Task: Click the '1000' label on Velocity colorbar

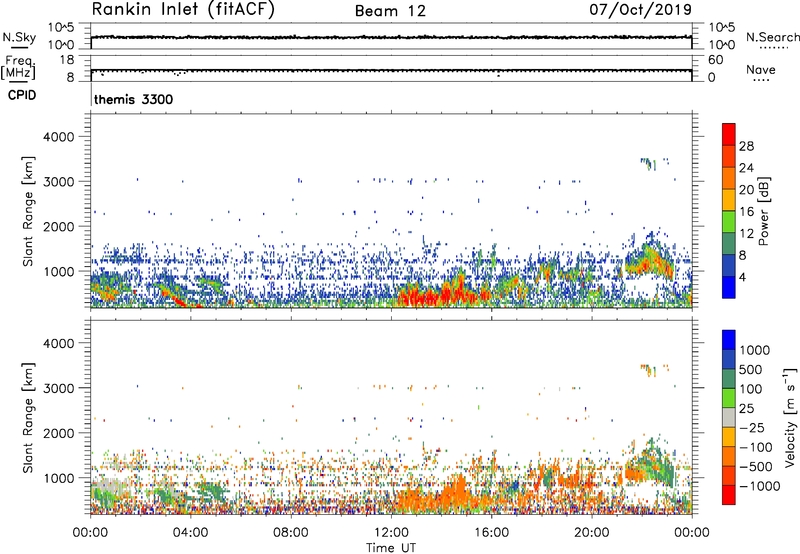Action: 755,350
